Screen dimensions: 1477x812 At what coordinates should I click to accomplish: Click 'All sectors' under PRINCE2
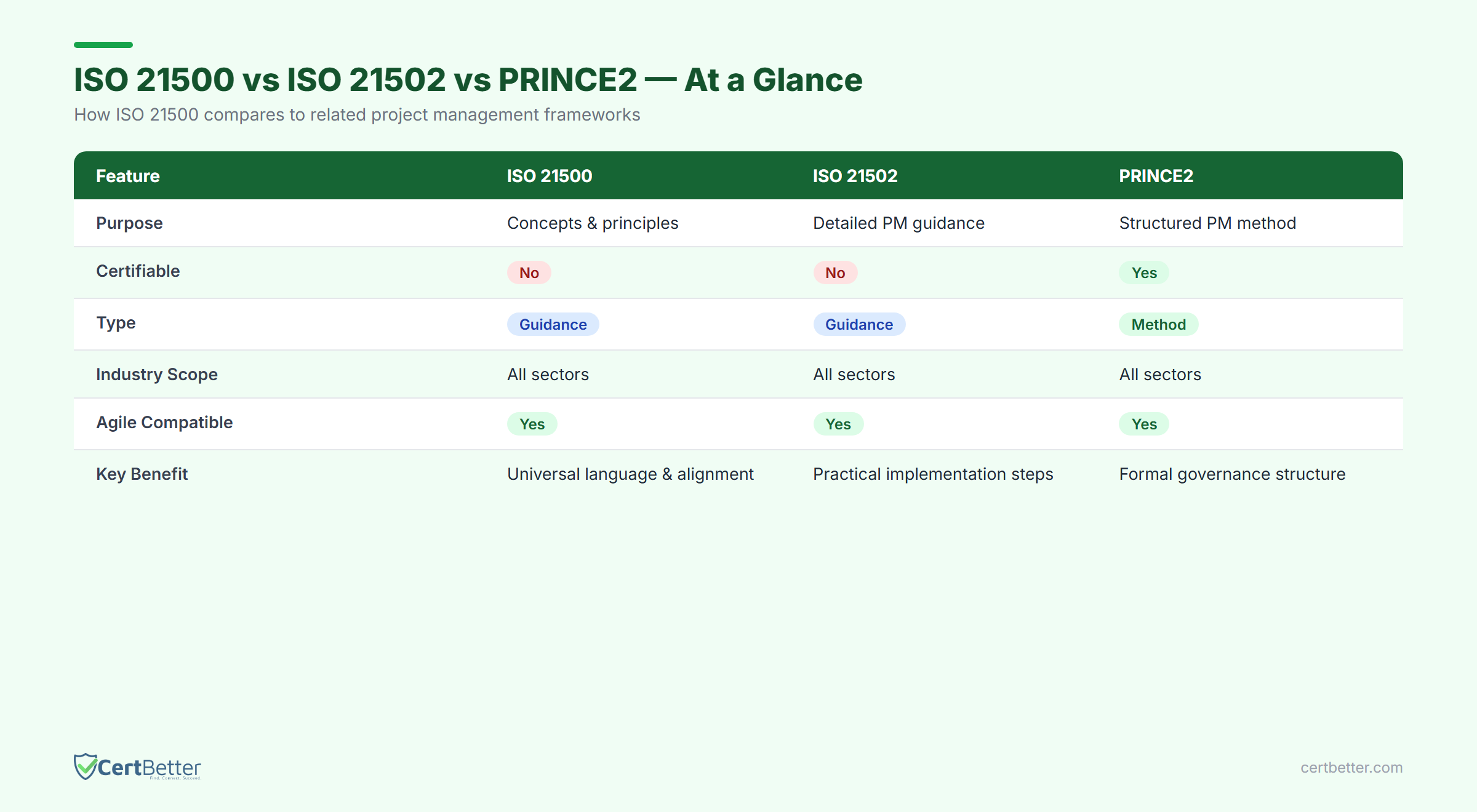pyautogui.click(x=1160, y=375)
